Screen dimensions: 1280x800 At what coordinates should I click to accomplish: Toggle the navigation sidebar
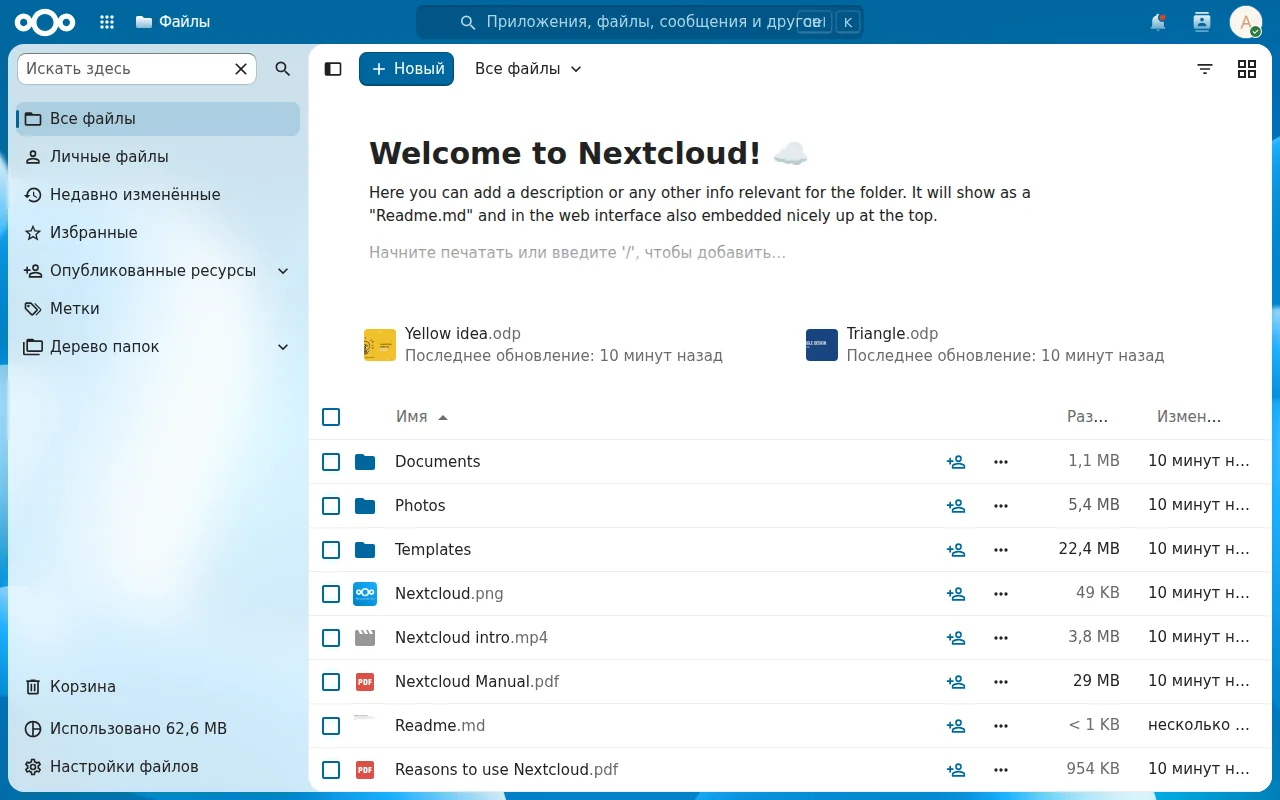tap(333, 69)
